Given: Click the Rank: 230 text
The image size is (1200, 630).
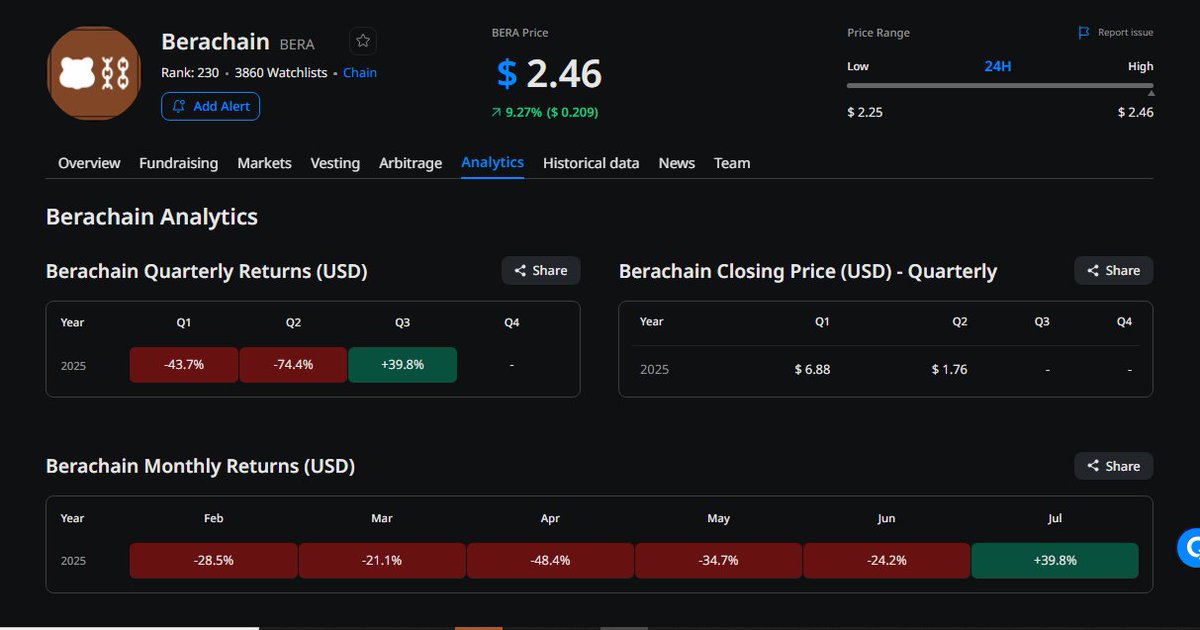Looking at the screenshot, I should click(191, 73).
